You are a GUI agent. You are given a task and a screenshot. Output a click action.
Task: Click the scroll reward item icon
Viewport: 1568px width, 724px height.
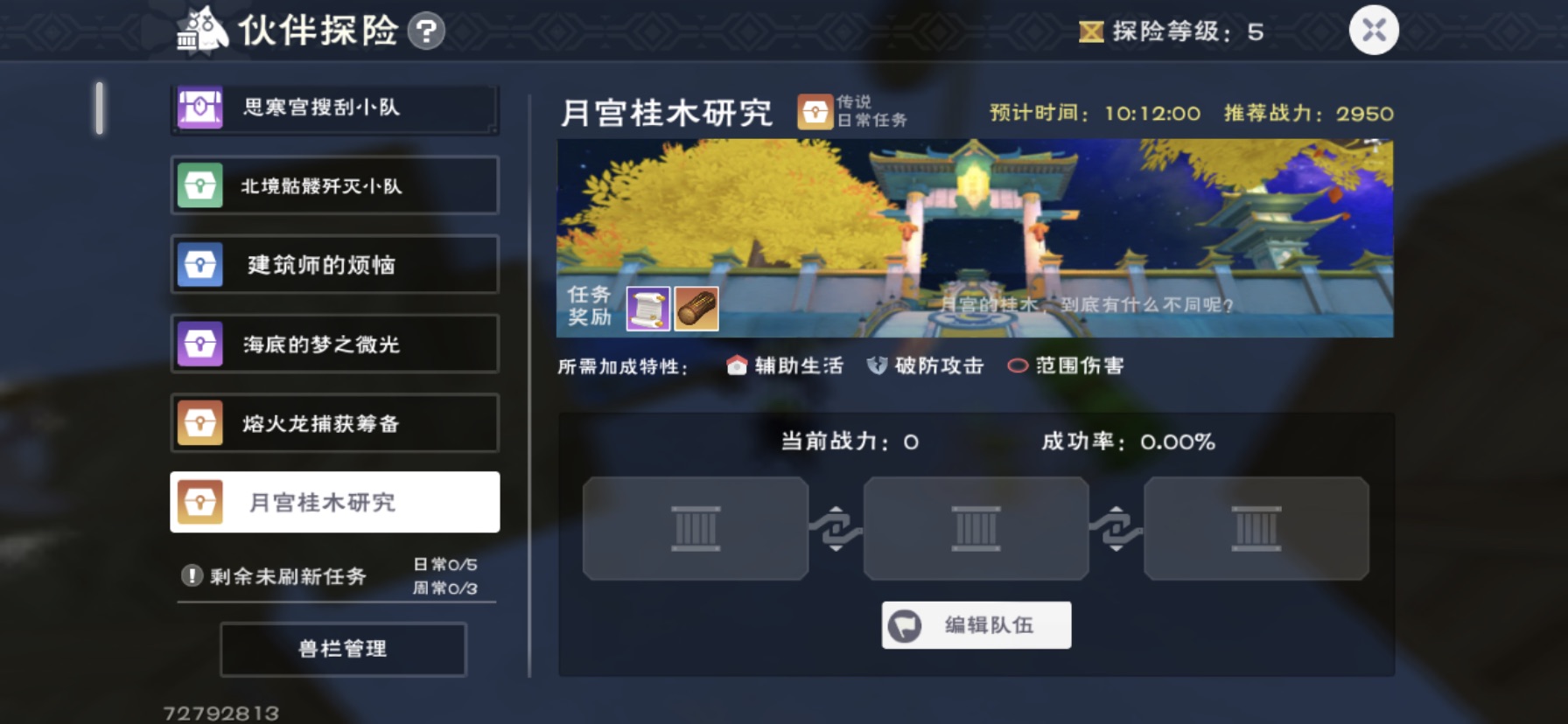(648, 309)
